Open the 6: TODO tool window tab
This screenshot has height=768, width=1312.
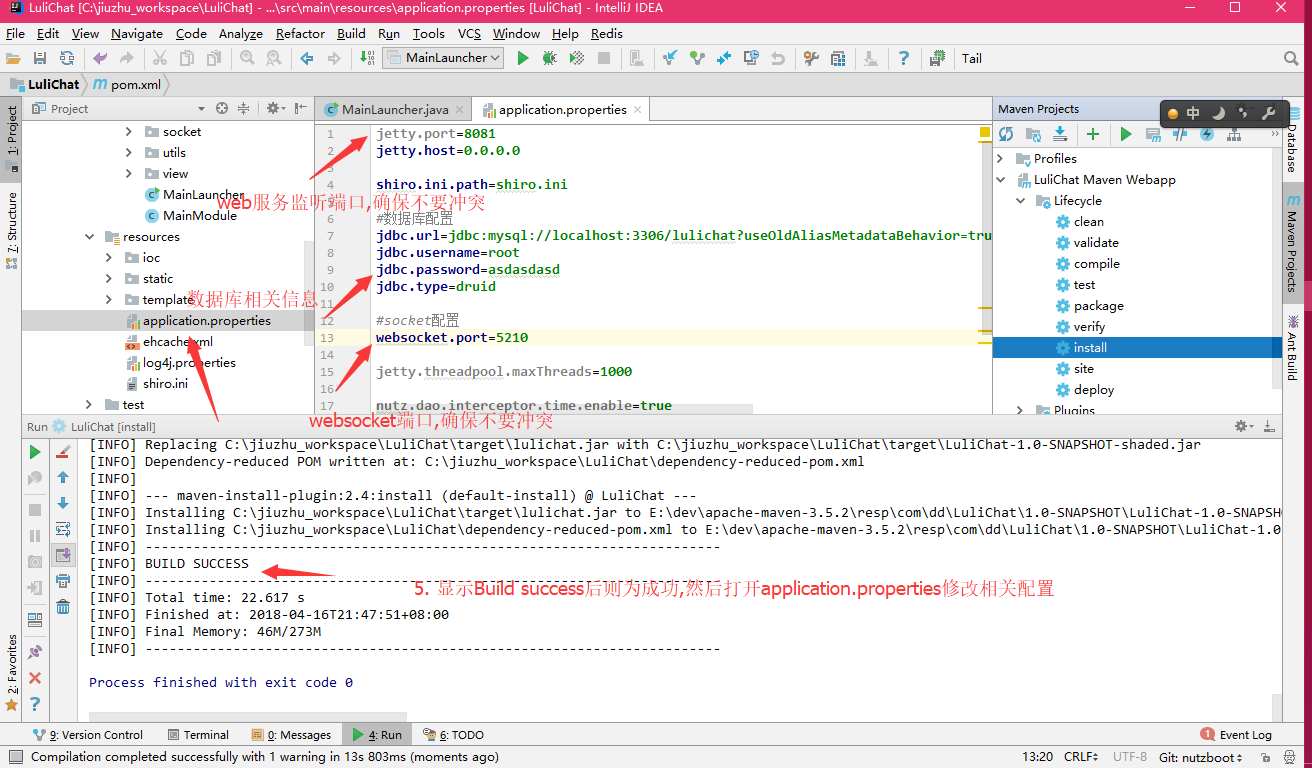[454, 735]
